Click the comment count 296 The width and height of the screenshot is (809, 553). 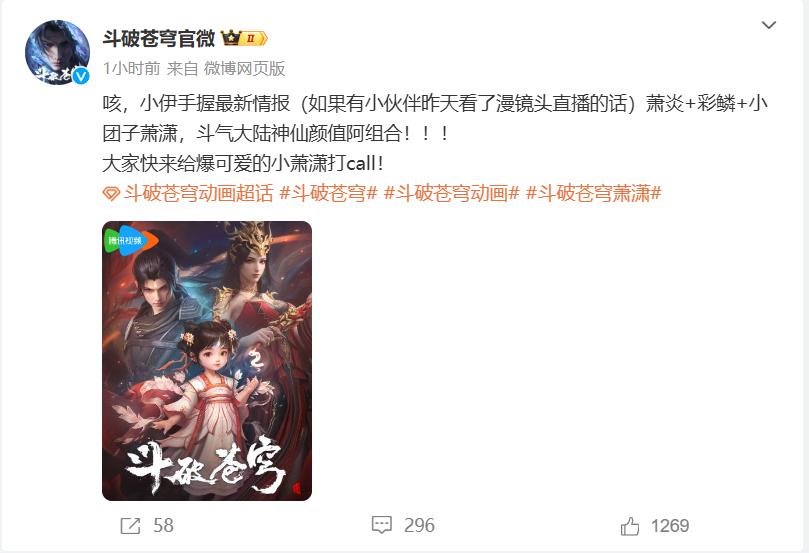419,526
